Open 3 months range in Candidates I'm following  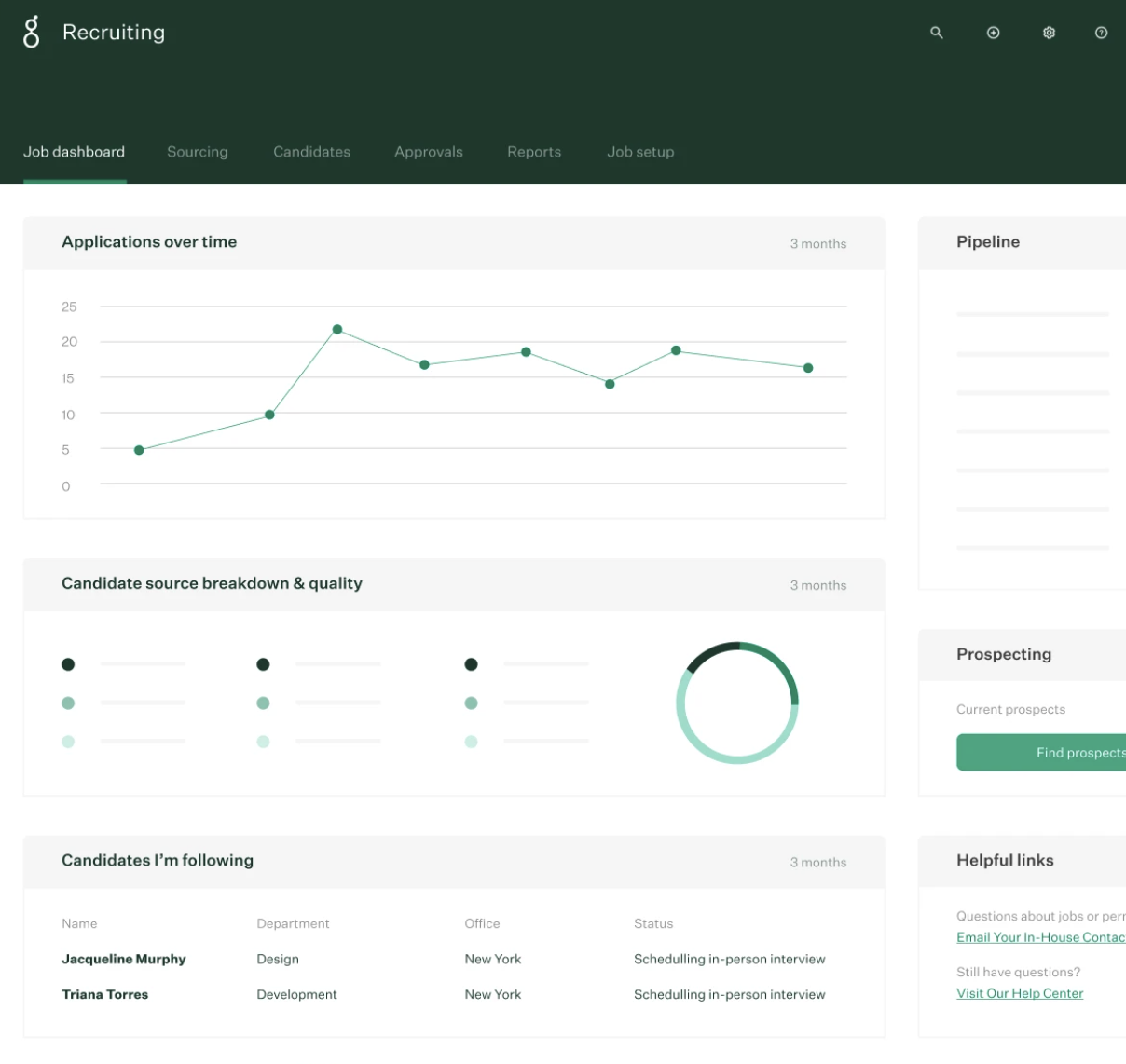click(x=818, y=863)
